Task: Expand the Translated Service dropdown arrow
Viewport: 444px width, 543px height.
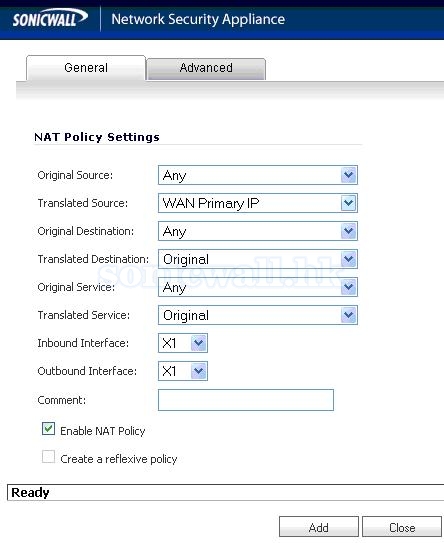Action: pyautogui.click(x=348, y=315)
